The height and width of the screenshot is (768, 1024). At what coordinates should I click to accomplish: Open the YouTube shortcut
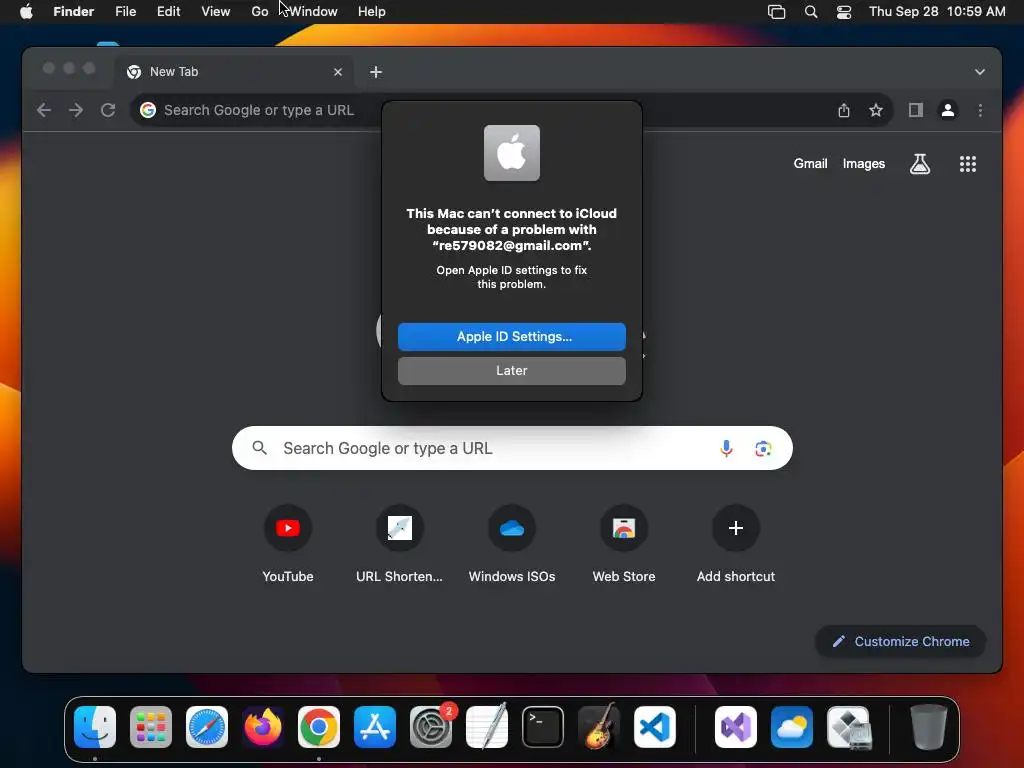287,543
